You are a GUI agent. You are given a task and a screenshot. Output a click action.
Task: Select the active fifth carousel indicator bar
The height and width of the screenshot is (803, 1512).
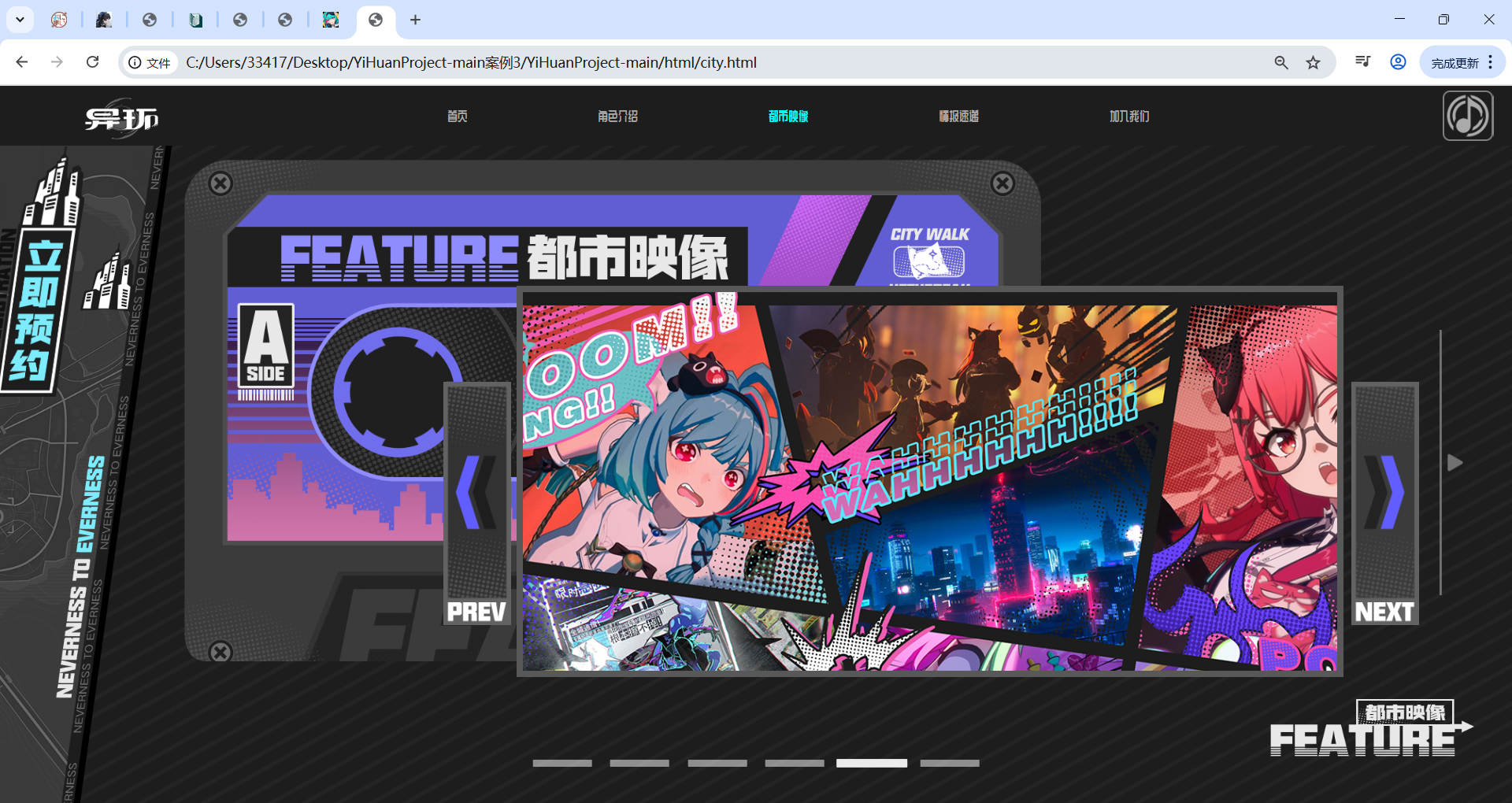[x=872, y=763]
